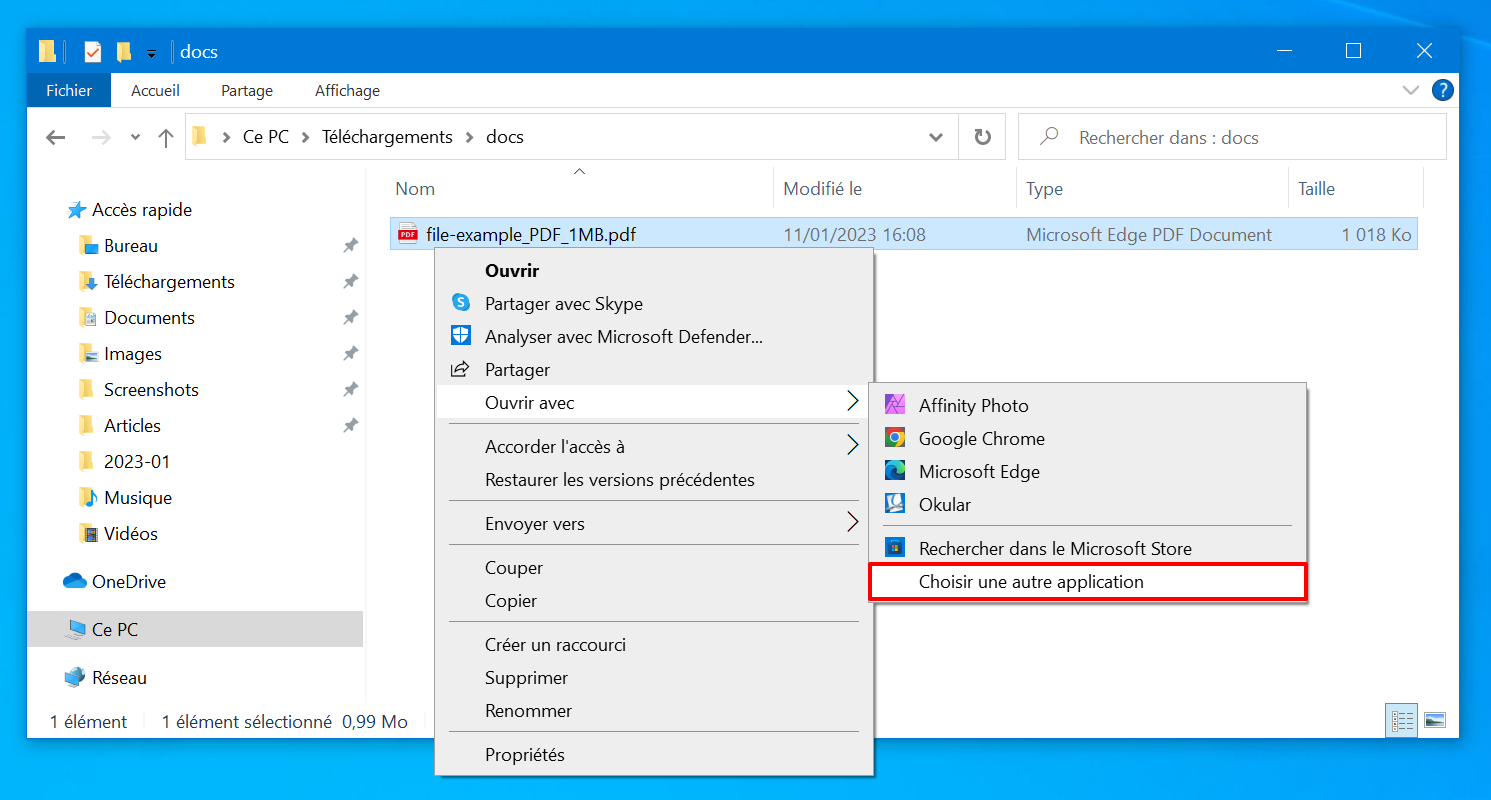Choose Analyser avec Microsoft Defender
This screenshot has height=800, width=1491.
click(x=654, y=337)
